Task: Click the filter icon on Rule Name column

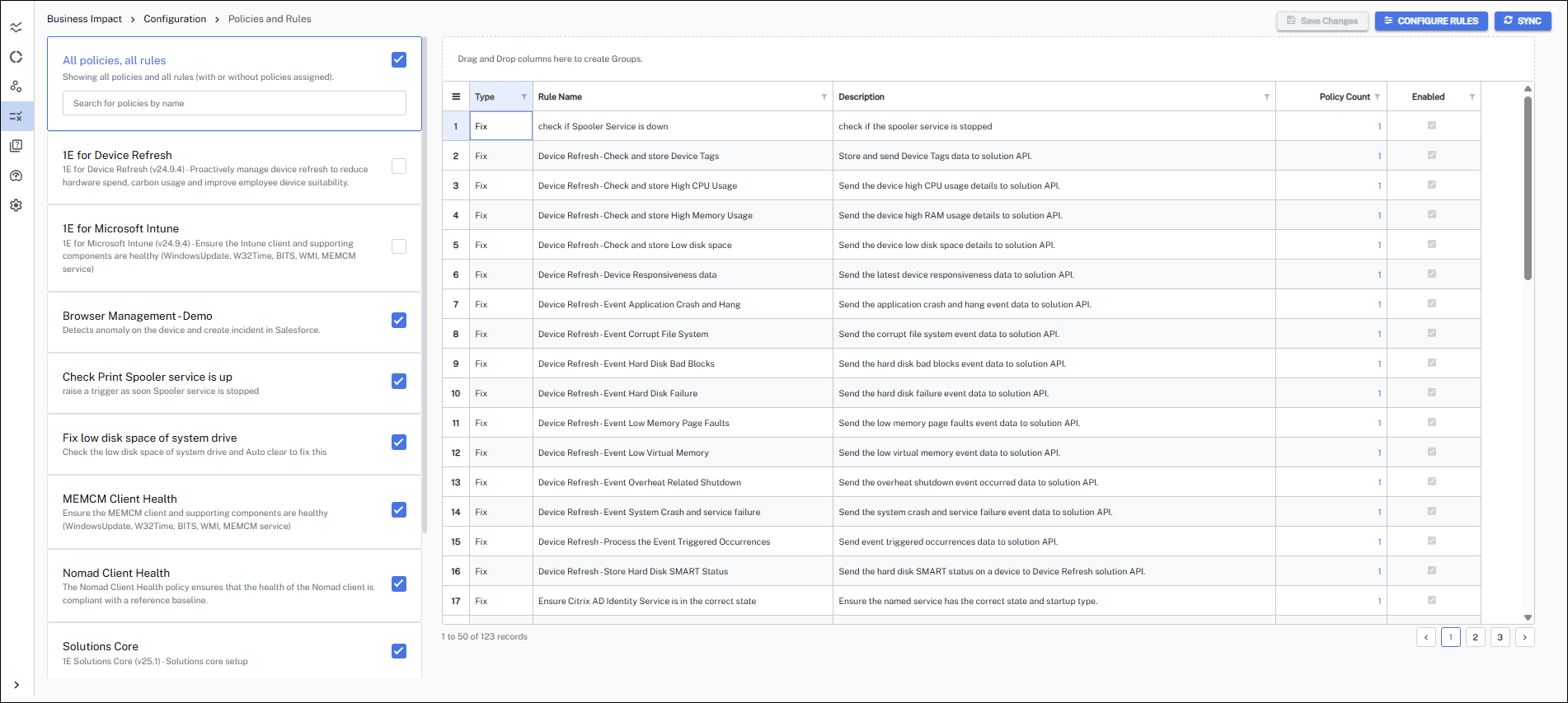Action: (824, 97)
